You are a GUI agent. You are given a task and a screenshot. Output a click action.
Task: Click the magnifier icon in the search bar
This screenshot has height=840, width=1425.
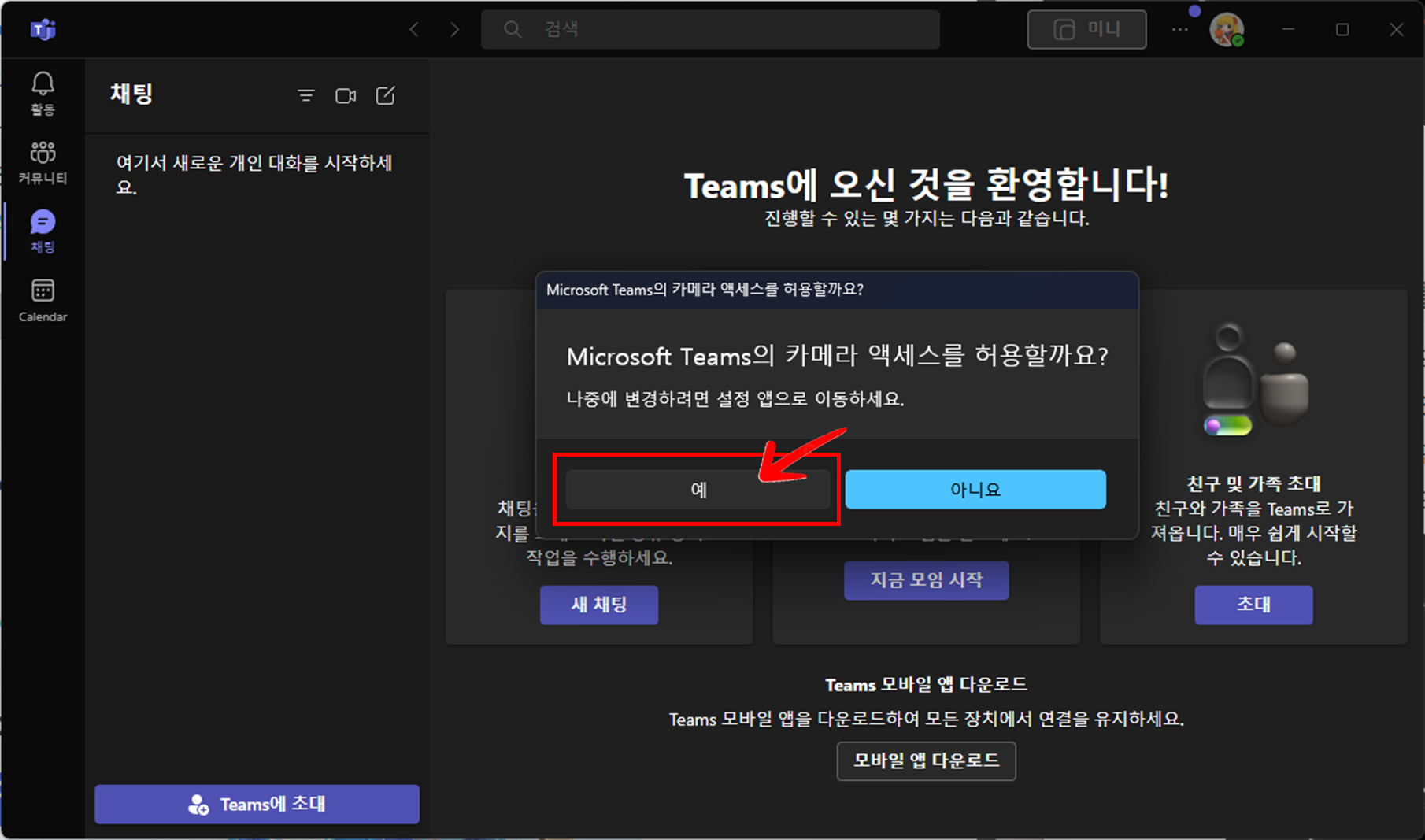513,29
